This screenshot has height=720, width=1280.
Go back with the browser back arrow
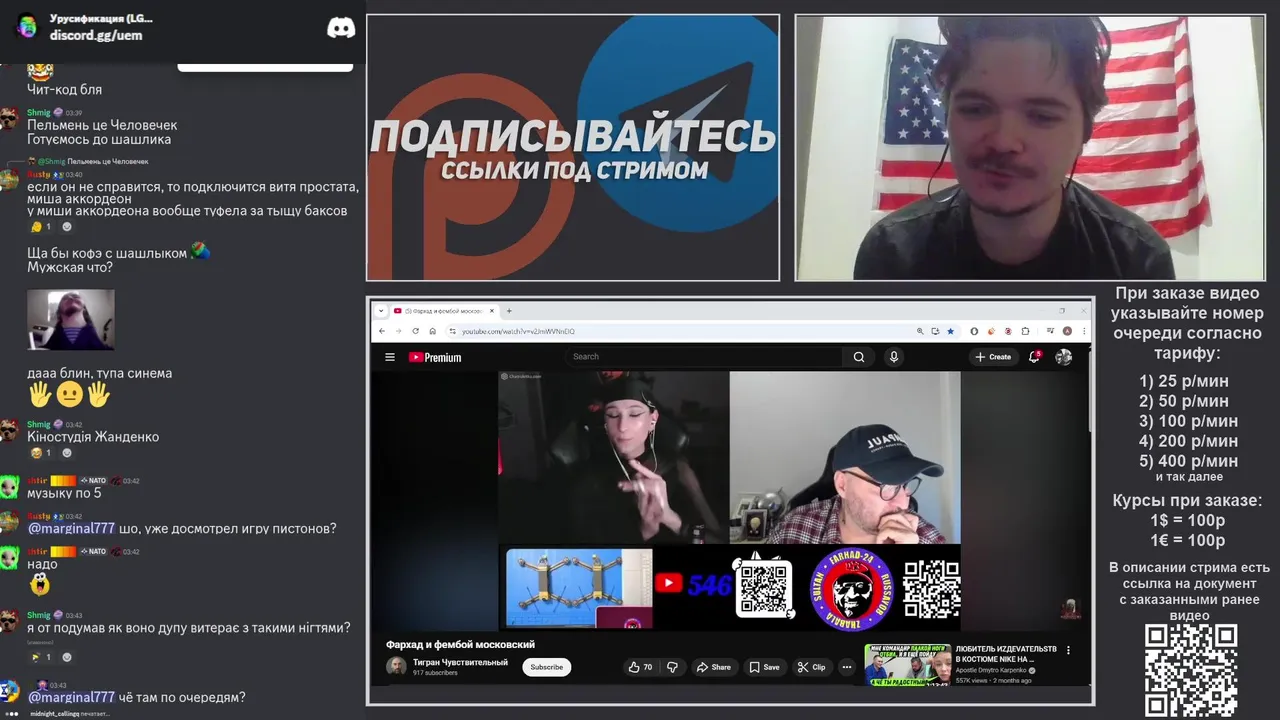click(382, 331)
